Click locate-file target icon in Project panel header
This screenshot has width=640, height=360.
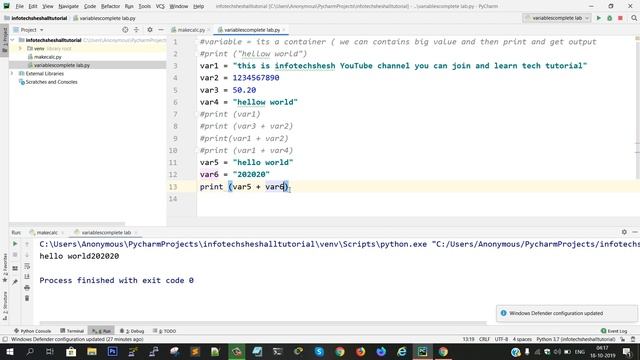pyautogui.click(x=125, y=30)
